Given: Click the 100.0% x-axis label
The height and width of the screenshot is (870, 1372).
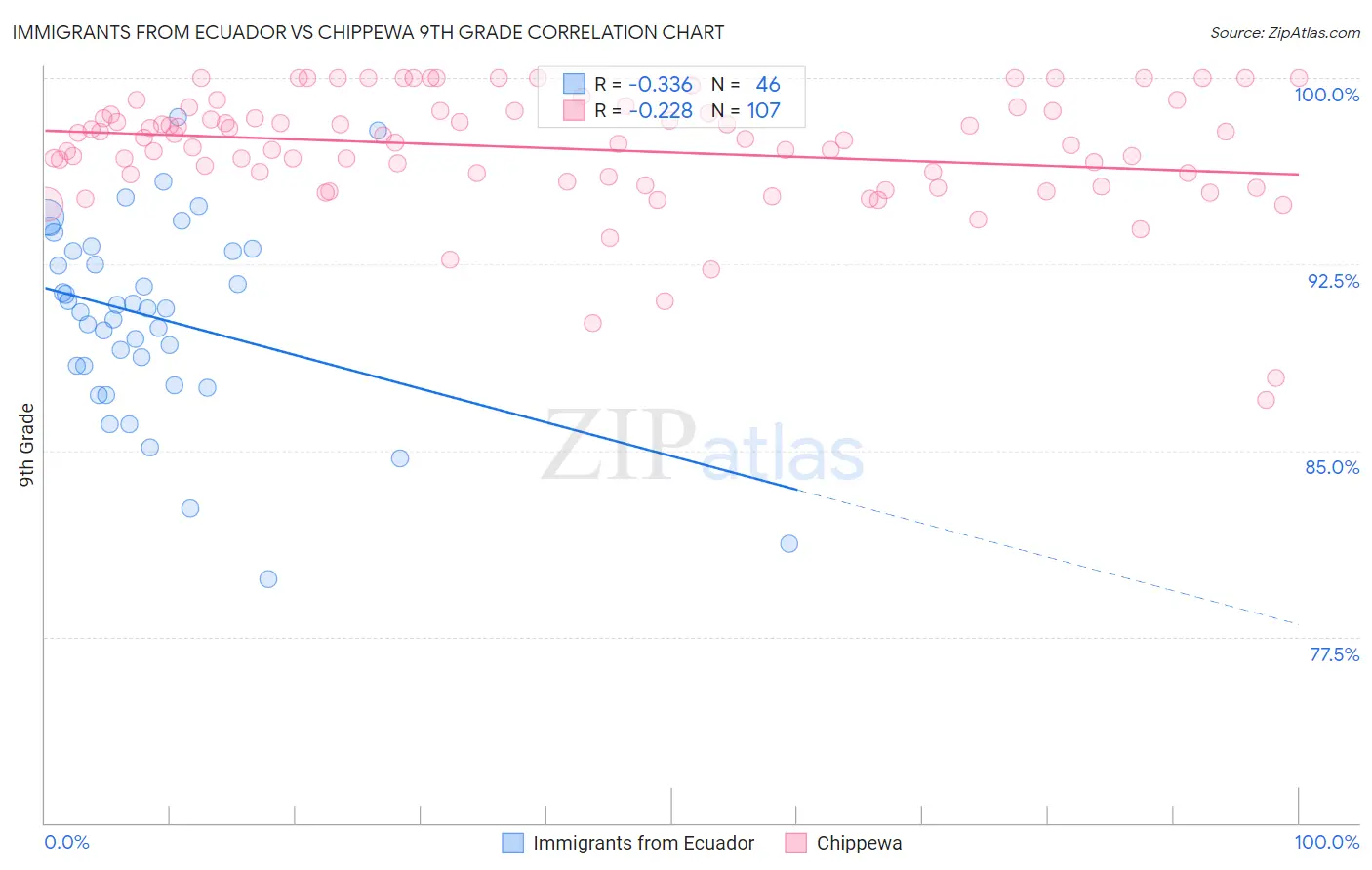Looking at the screenshot, I should click(1326, 842).
